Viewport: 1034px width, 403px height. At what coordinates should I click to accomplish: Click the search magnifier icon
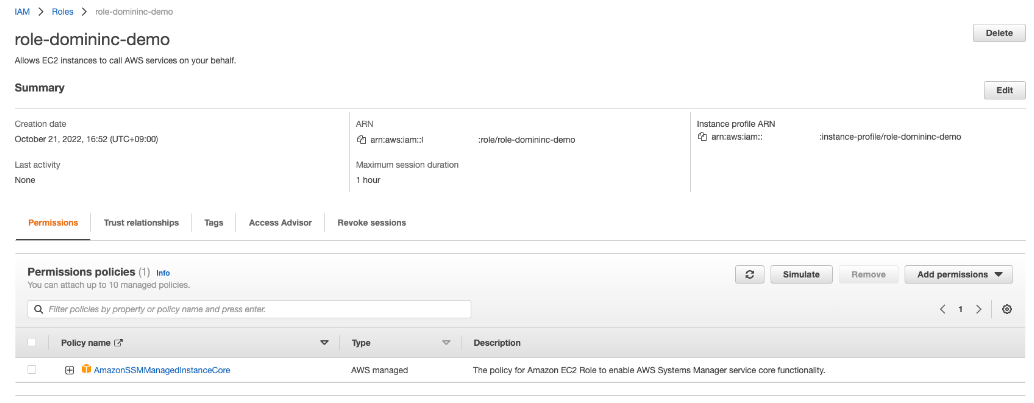pos(38,310)
